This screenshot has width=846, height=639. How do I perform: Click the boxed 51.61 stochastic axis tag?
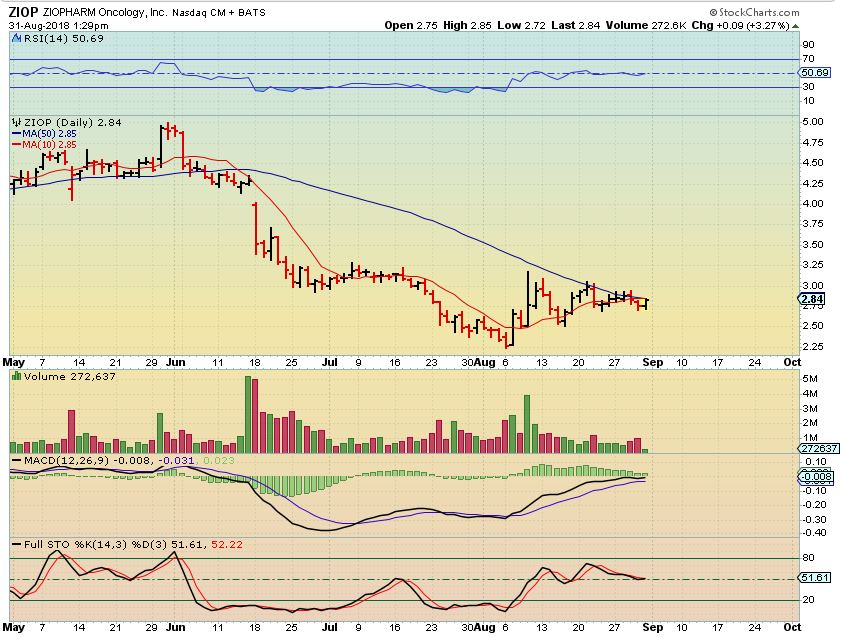pyautogui.click(x=815, y=577)
